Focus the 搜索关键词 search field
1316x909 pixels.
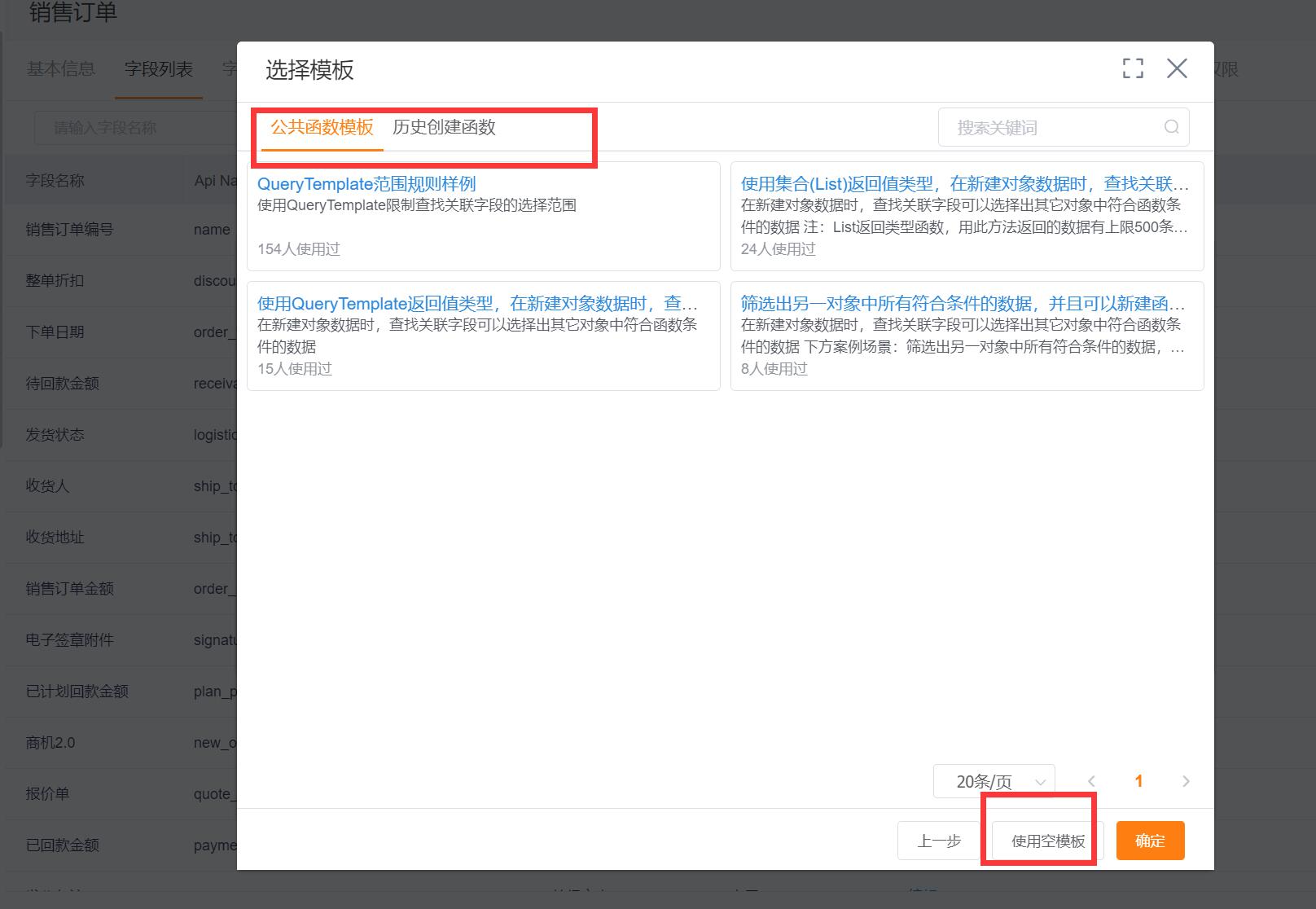click(1064, 127)
